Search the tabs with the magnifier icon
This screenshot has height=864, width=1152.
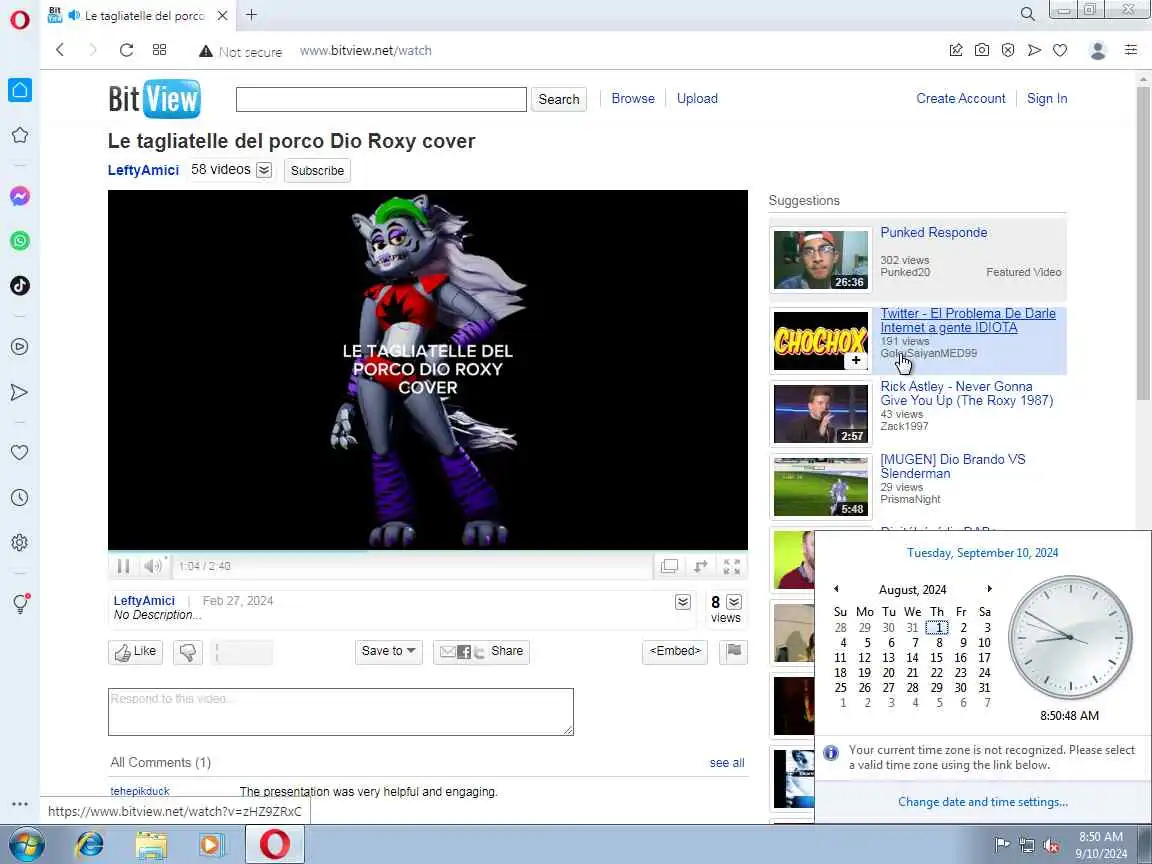(x=1028, y=14)
